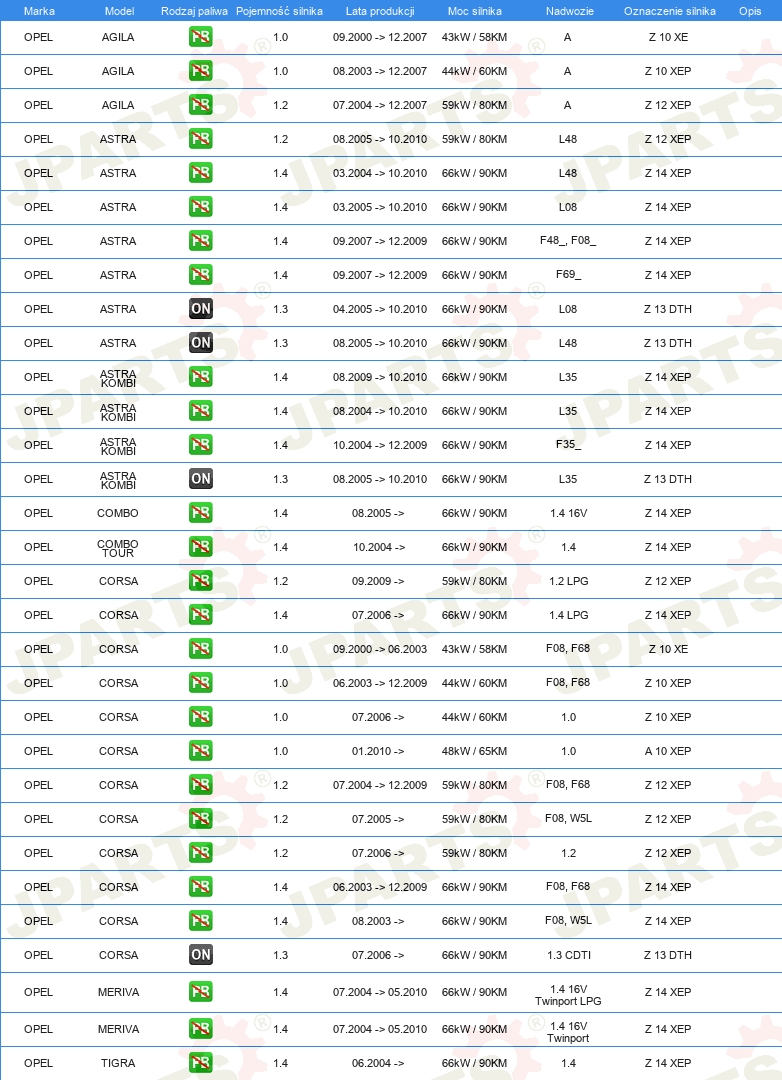782x1080 pixels.
Task: Click the 03.2004 -> 10.2010 date cell
Action: point(380,173)
